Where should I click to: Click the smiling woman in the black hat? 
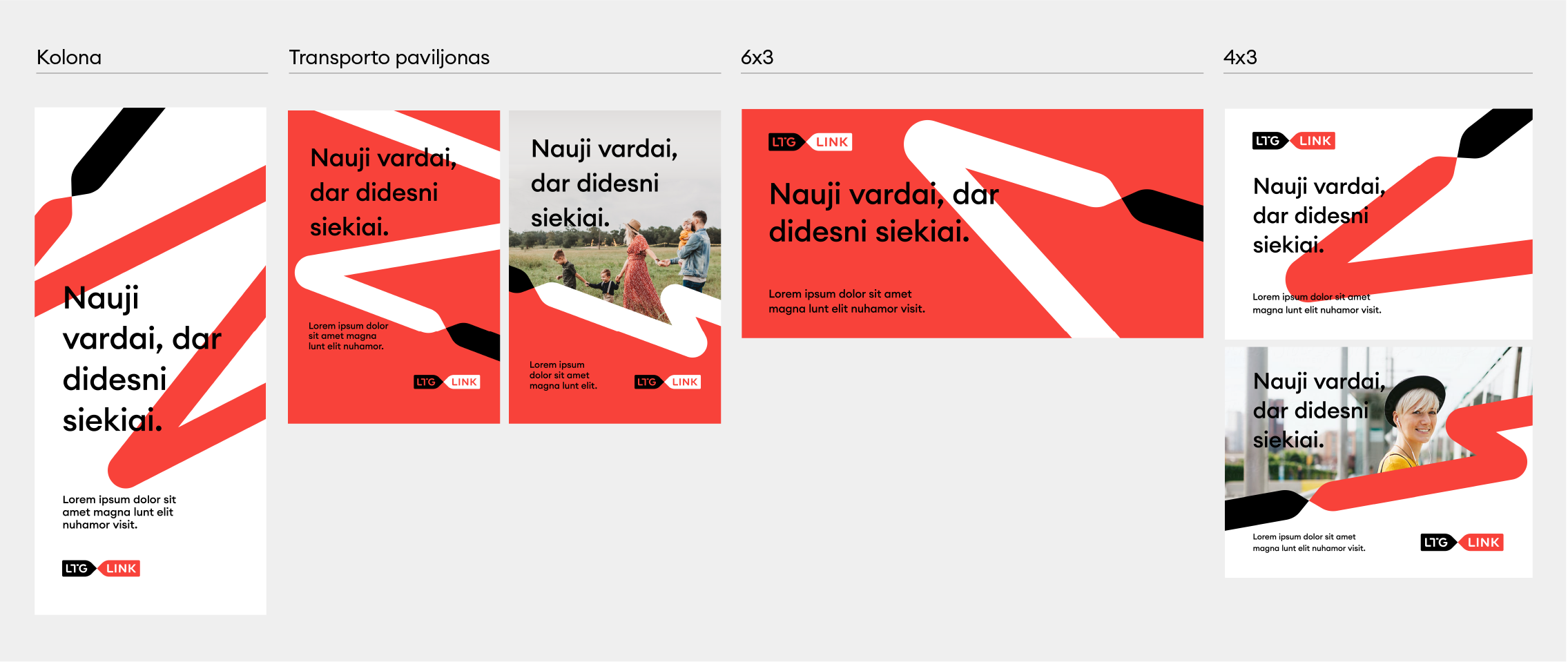pyautogui.click(x=1412, y=421)
